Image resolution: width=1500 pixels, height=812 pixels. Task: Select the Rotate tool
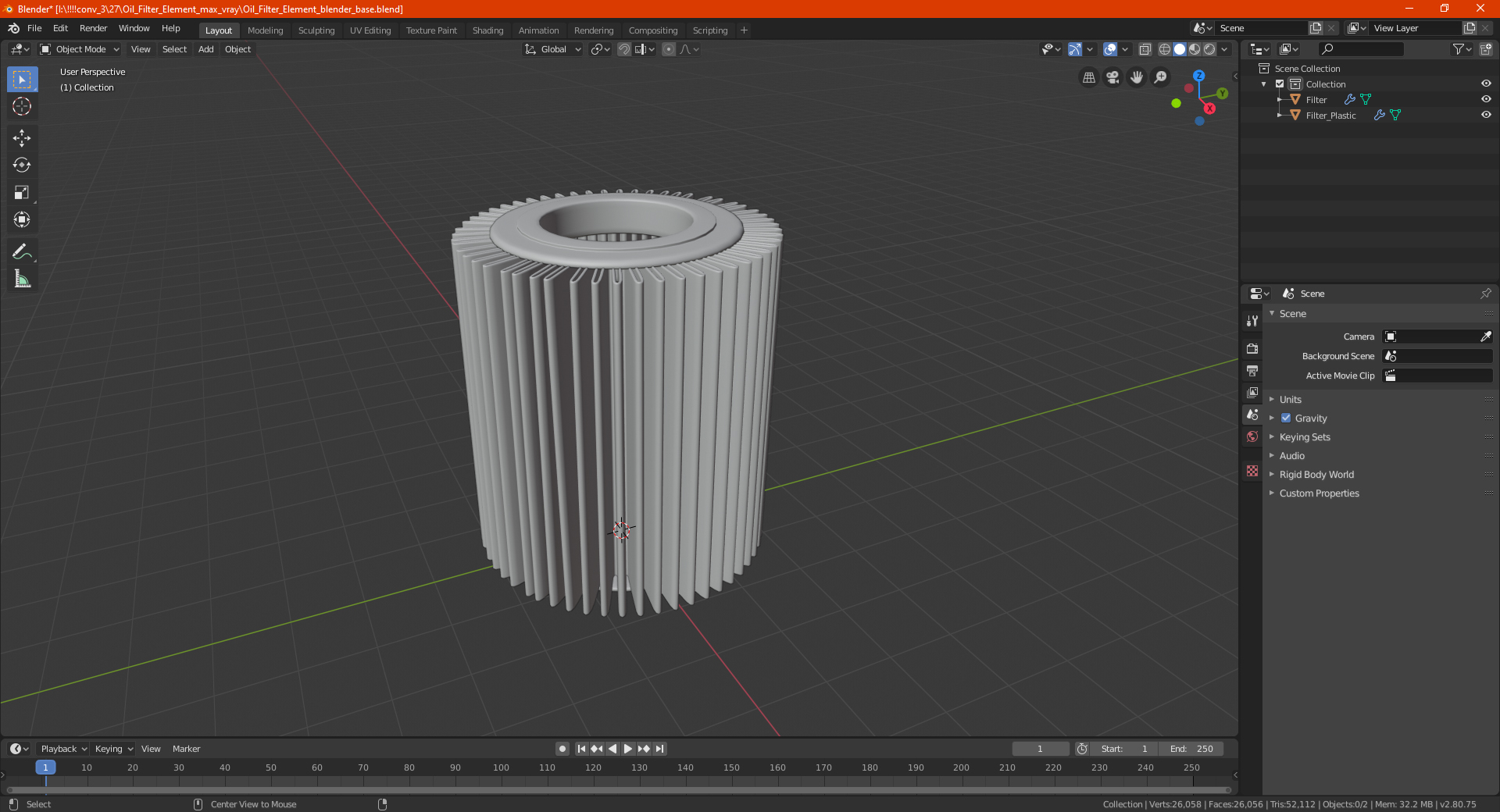[22, 165]
